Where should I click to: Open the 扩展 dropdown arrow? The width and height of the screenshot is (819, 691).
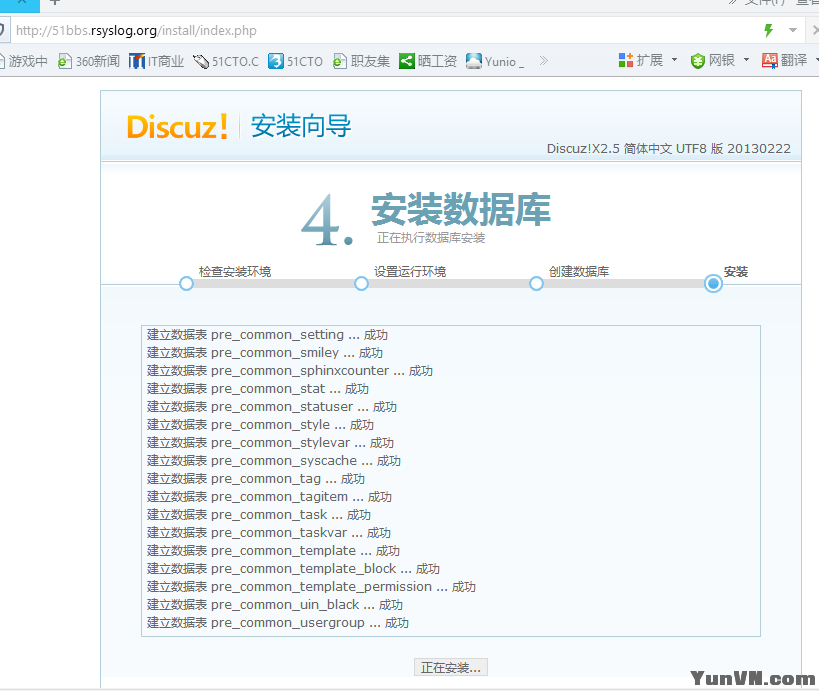click(x=674, y=60)
